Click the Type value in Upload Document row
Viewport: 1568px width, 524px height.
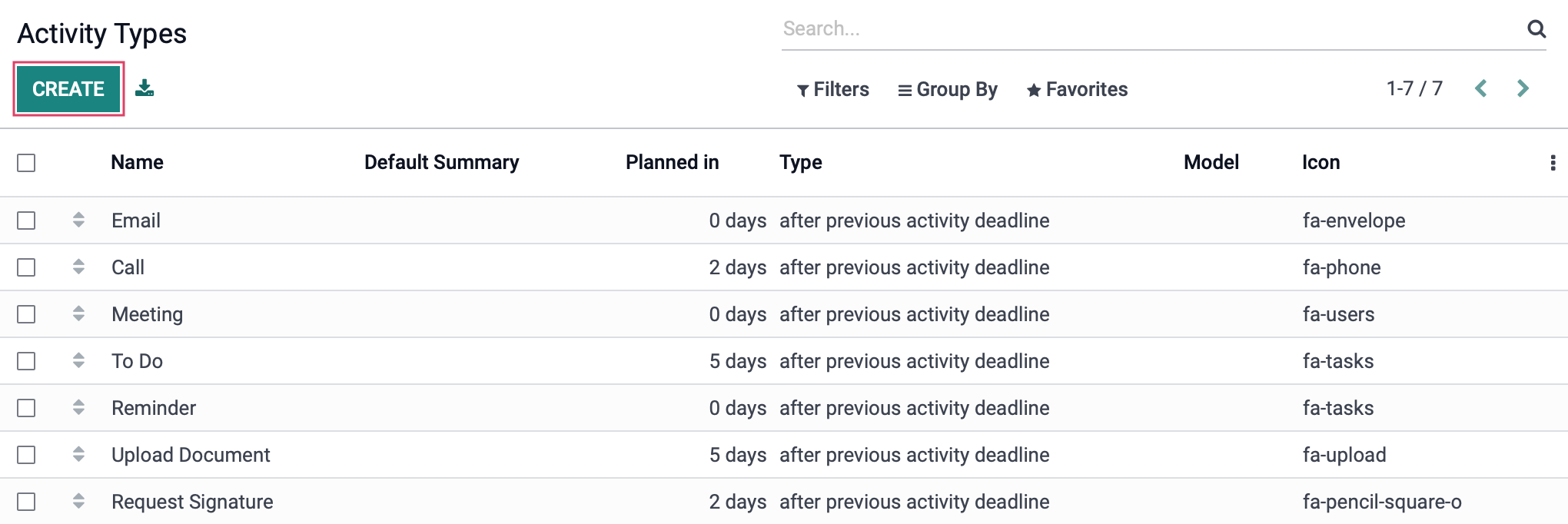(915, 455)
